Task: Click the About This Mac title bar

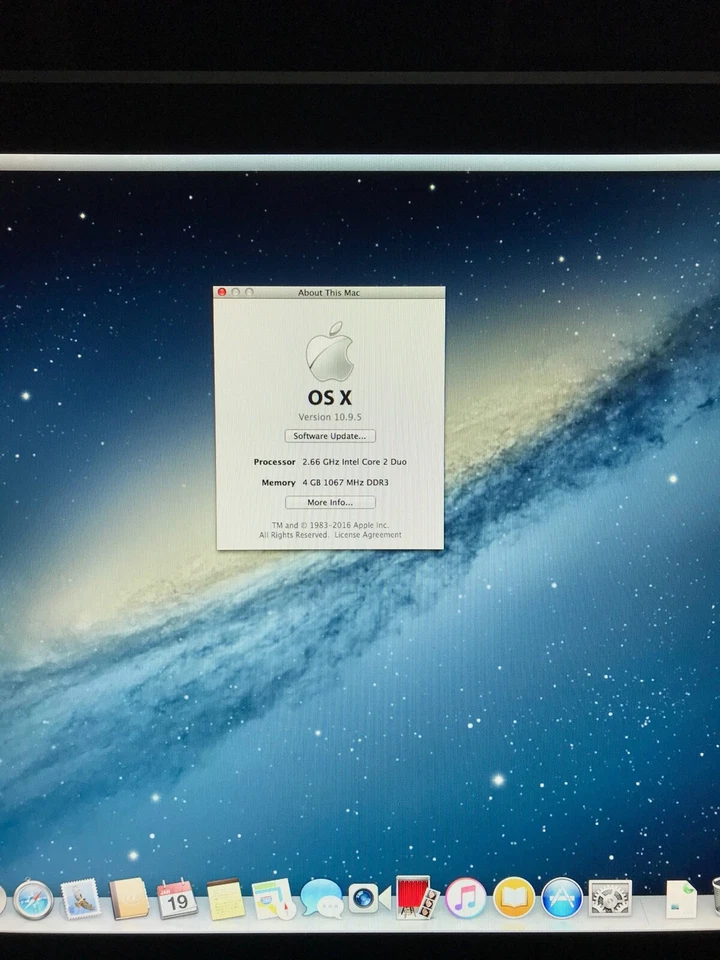Action: [329, 293]
